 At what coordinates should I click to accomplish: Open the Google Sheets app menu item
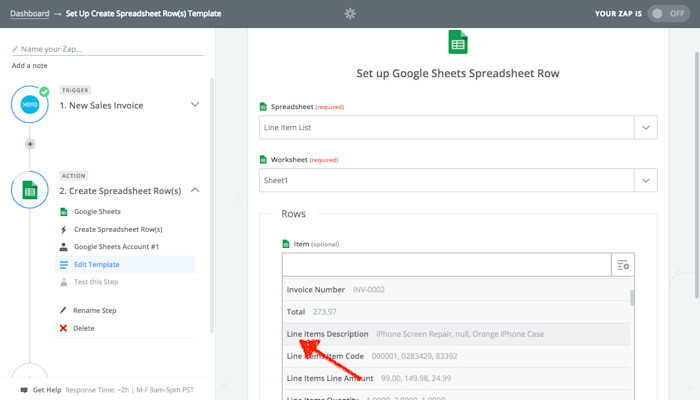tap(97, 212)
